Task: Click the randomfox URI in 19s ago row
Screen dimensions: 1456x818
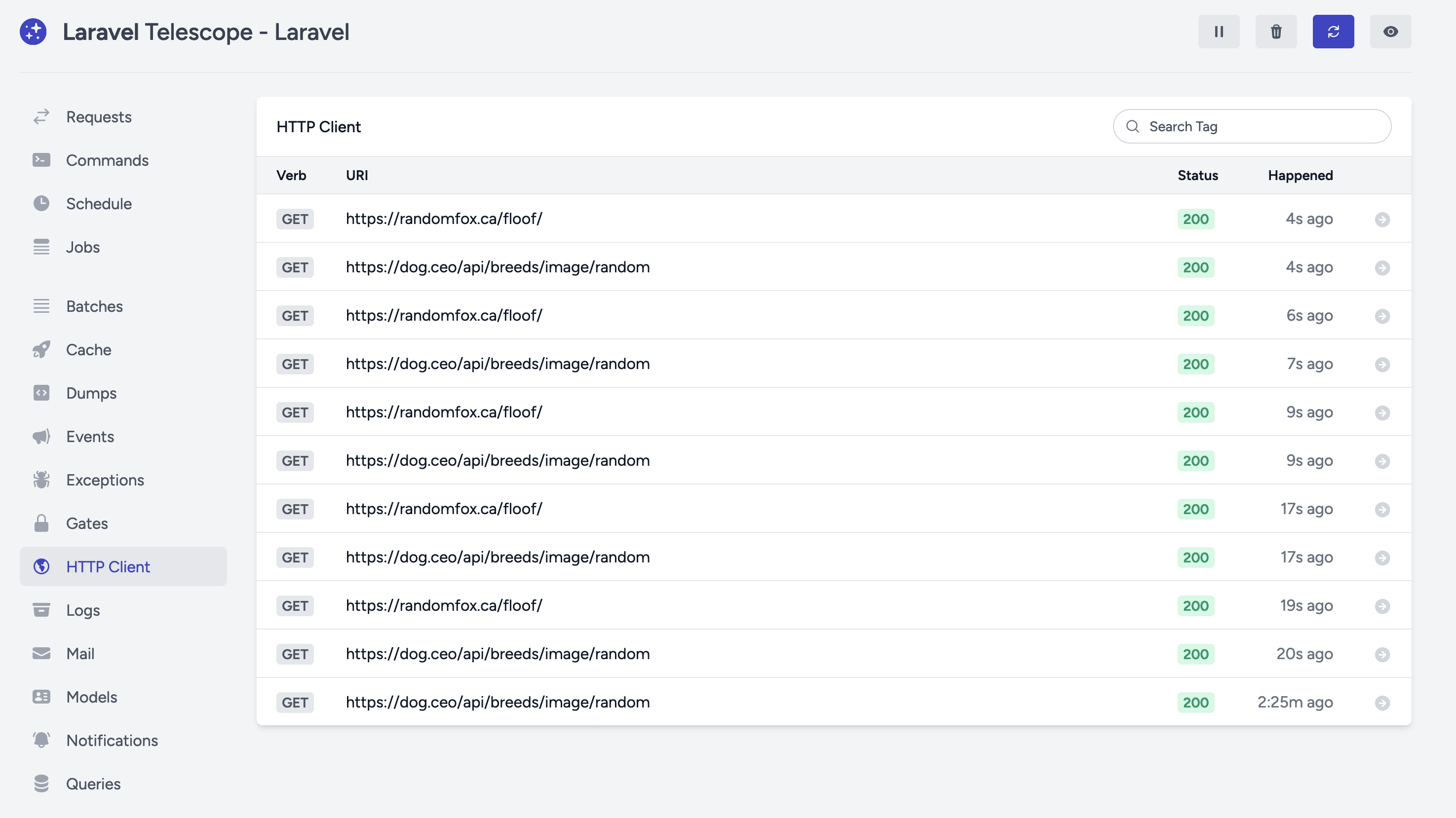Action: [x=444, y=605]
